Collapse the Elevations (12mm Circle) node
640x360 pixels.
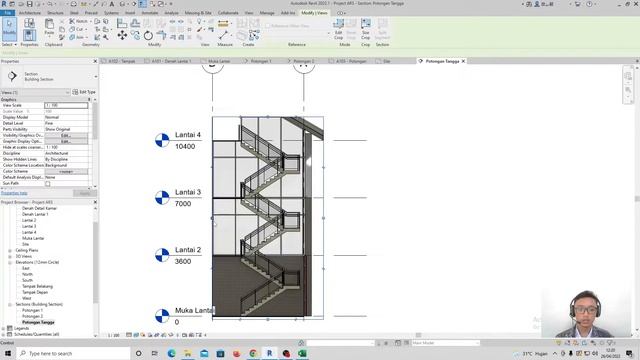10,262
